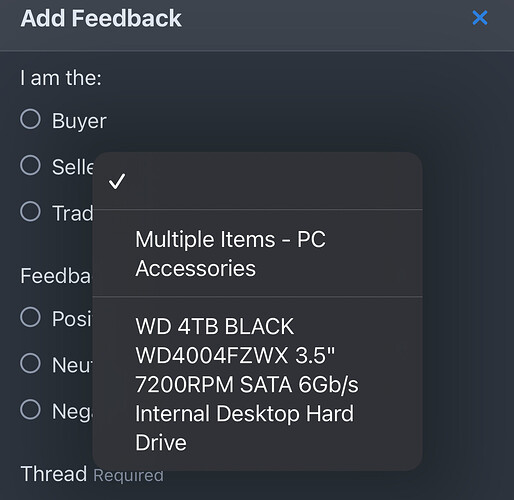Select the Buyer radio button circle

point(30,119)
